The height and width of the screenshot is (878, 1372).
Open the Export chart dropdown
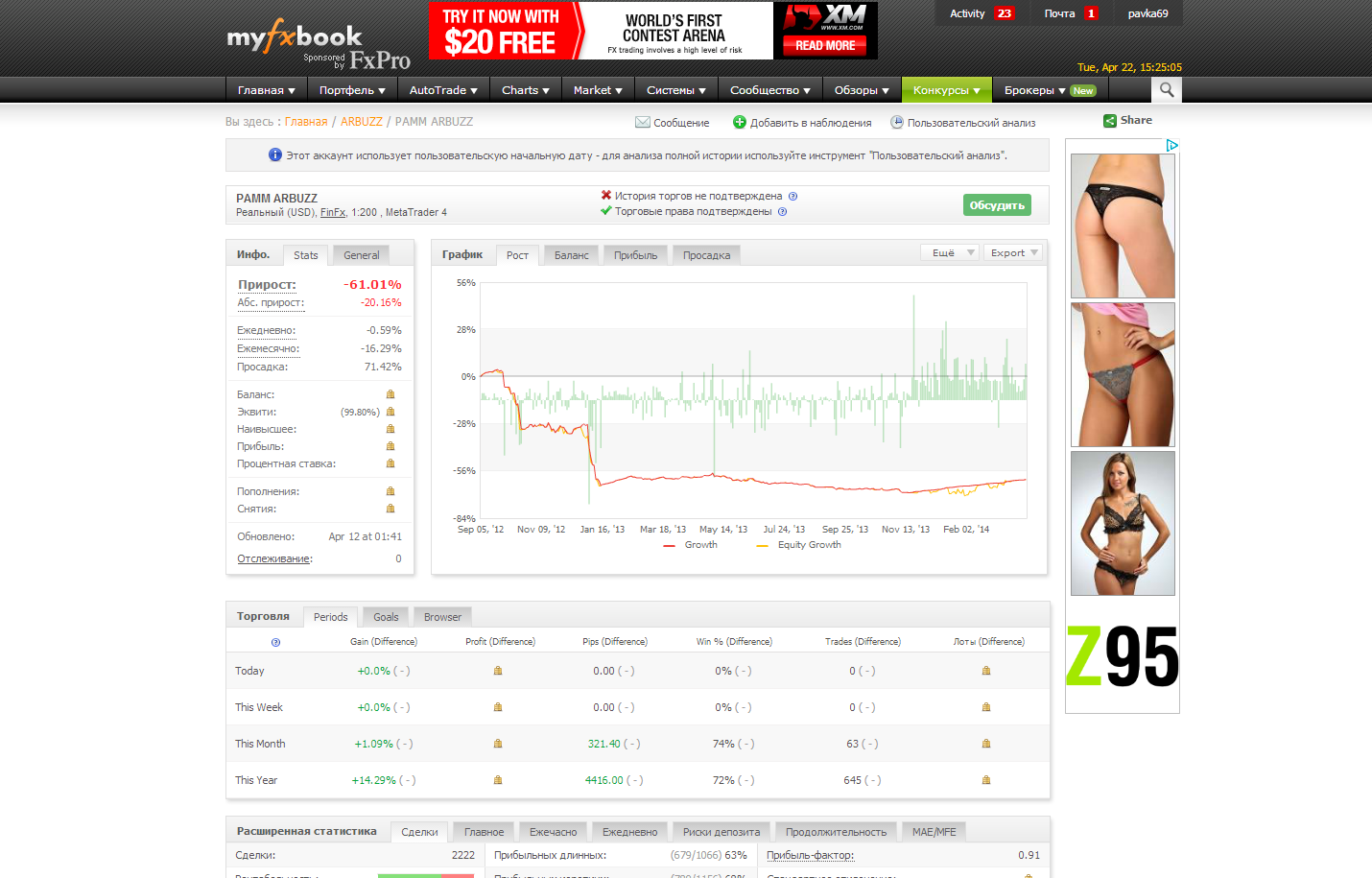(x=1013, y=252)
